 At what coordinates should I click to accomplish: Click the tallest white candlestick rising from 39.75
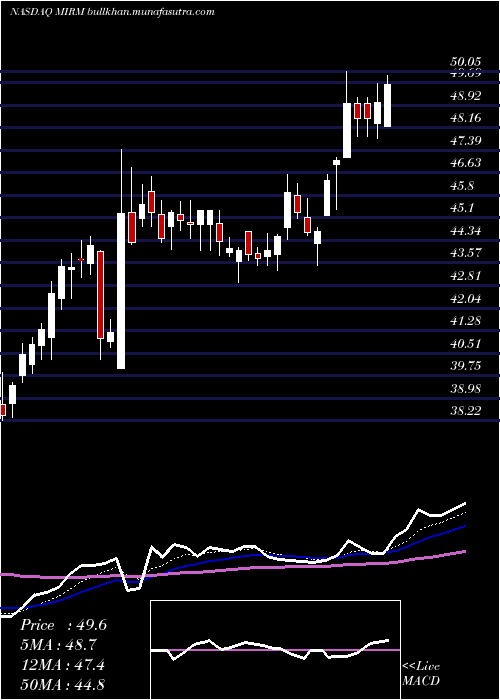(x=121, y=291)
